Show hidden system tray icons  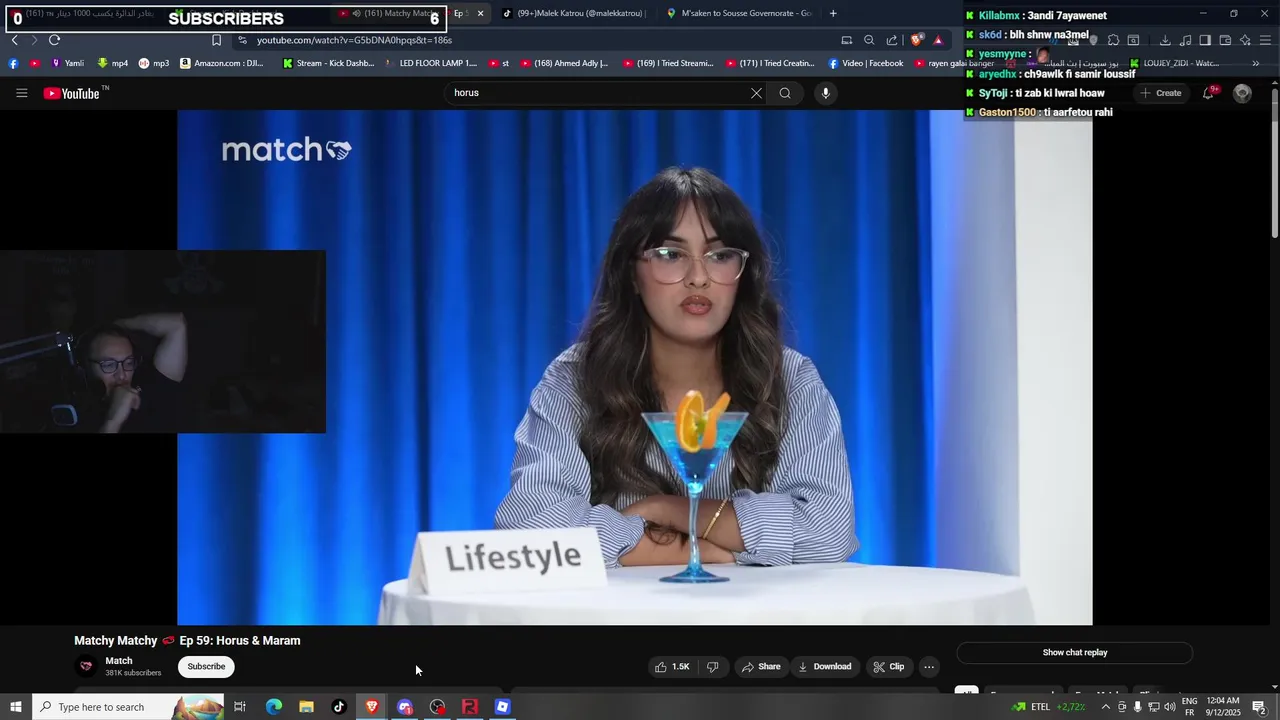pyautogui.click(x=1105, y=707)
